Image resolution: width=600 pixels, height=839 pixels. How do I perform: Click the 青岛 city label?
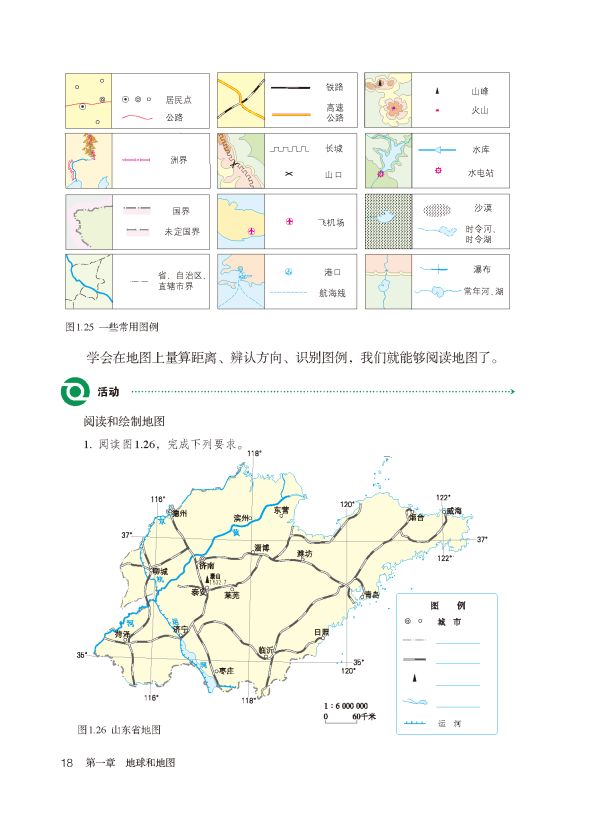pyautogui.click(x=371, y=594)
